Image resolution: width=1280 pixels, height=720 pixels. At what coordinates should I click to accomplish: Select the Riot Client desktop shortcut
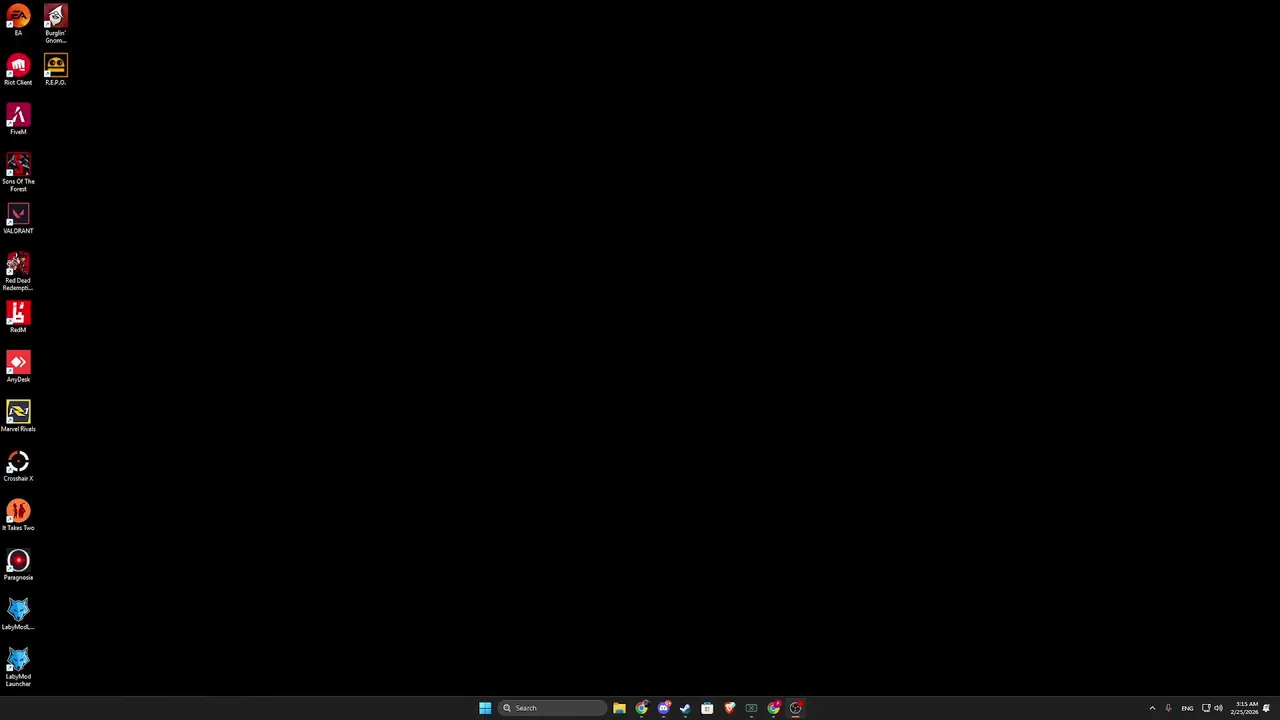click(x=18, y=70)
